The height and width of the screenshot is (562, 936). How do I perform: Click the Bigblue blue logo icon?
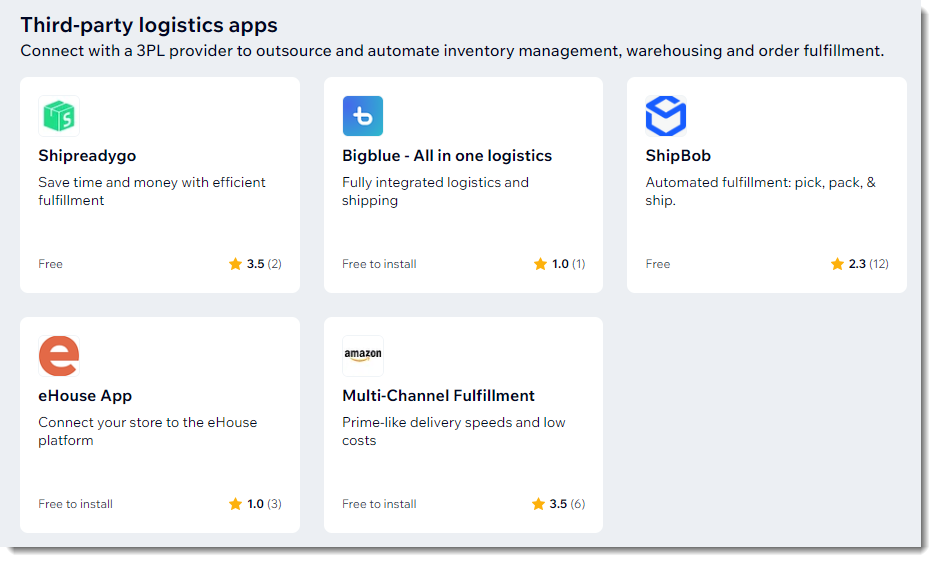point(362,116)
